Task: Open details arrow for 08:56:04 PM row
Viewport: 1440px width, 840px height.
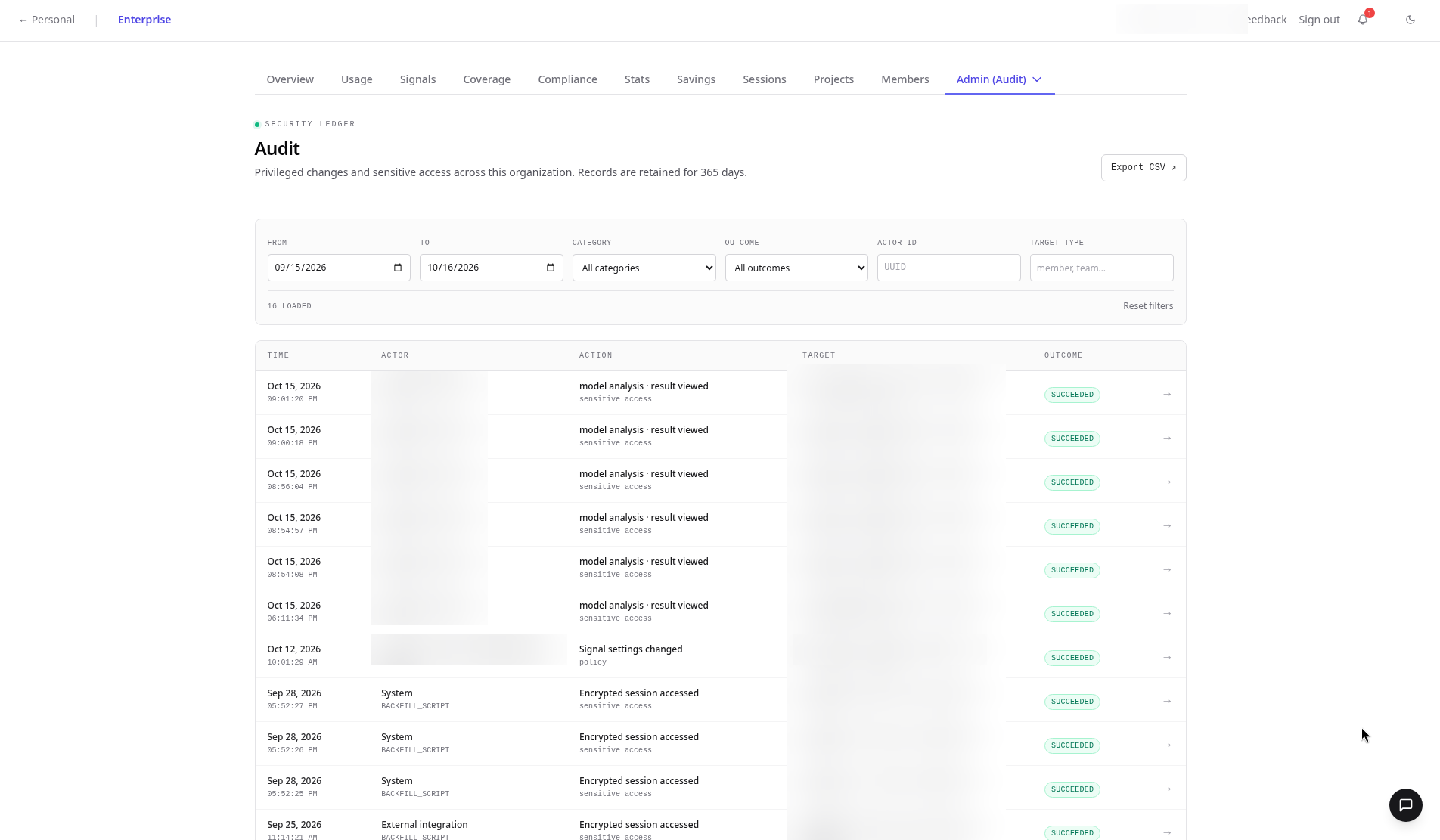Action: coord(1167,482)
